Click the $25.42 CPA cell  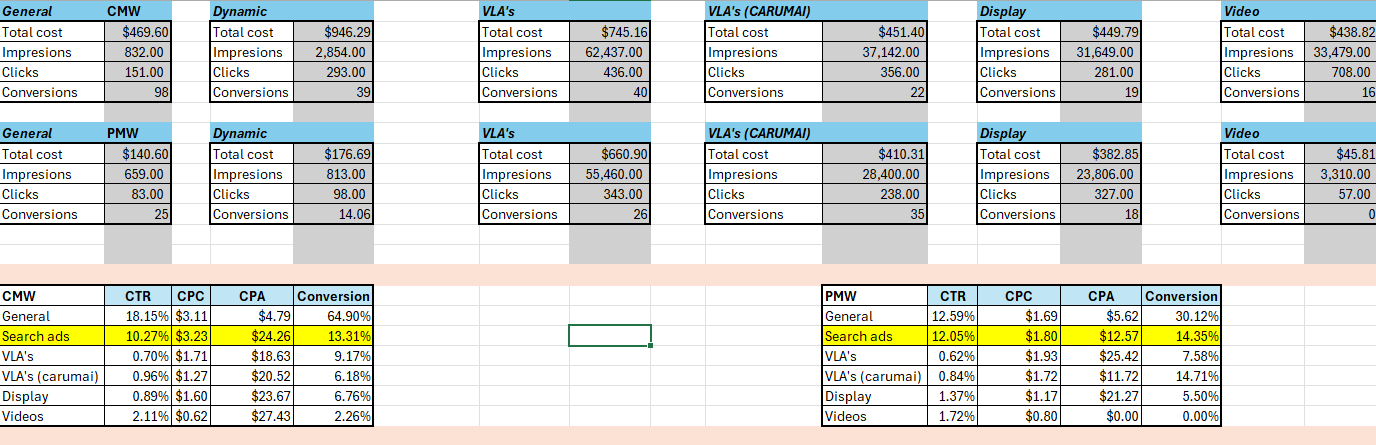pyautogui.click(x=1101, y=356)
